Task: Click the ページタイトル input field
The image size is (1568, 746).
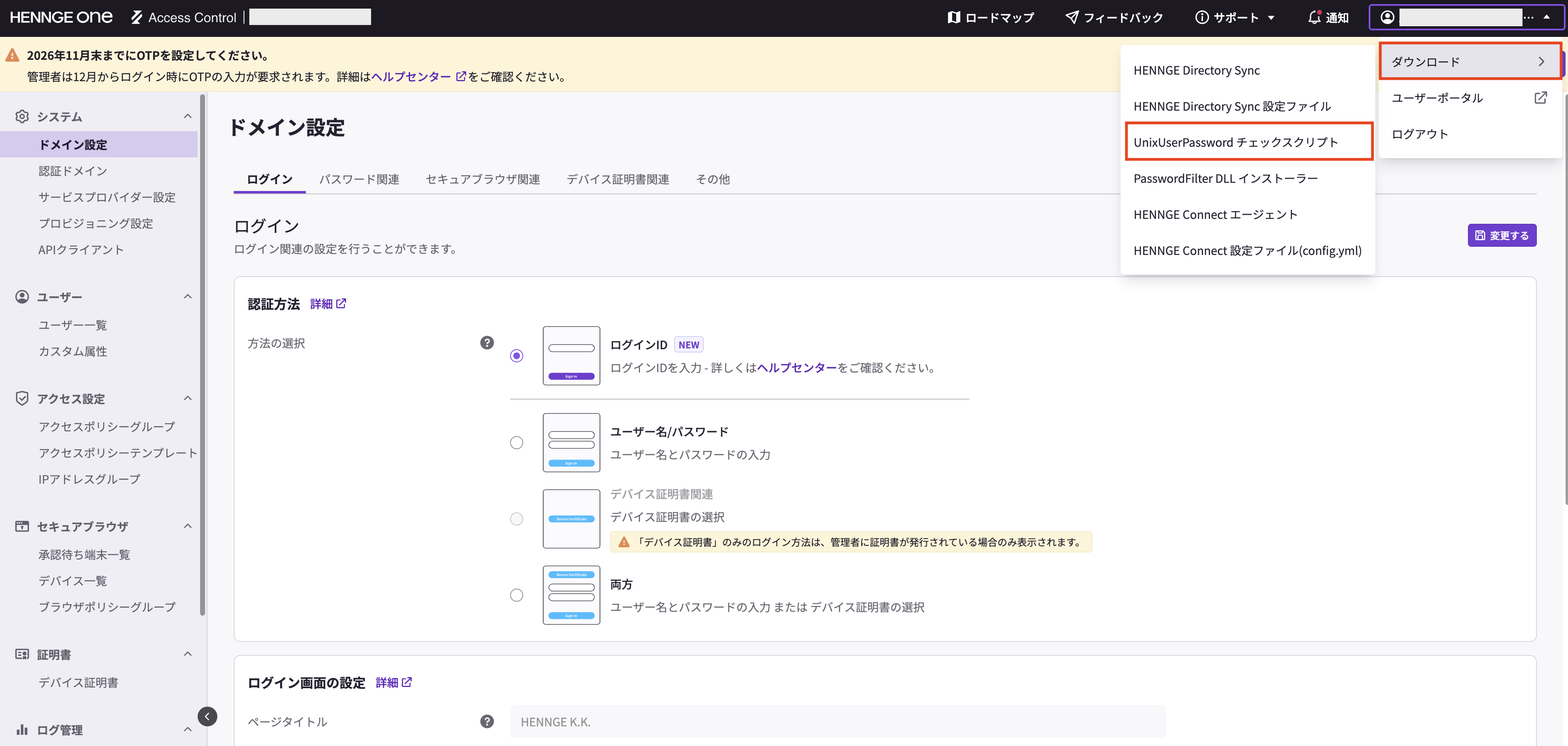Action: [x=838, y=722]
